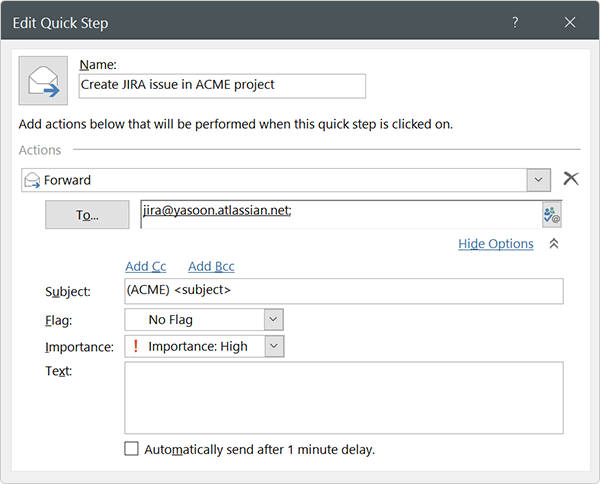The height and width of the screenshot is (484, 600).
Task: Expand the Importance dropdown arrow
Action: pos(274,346)
